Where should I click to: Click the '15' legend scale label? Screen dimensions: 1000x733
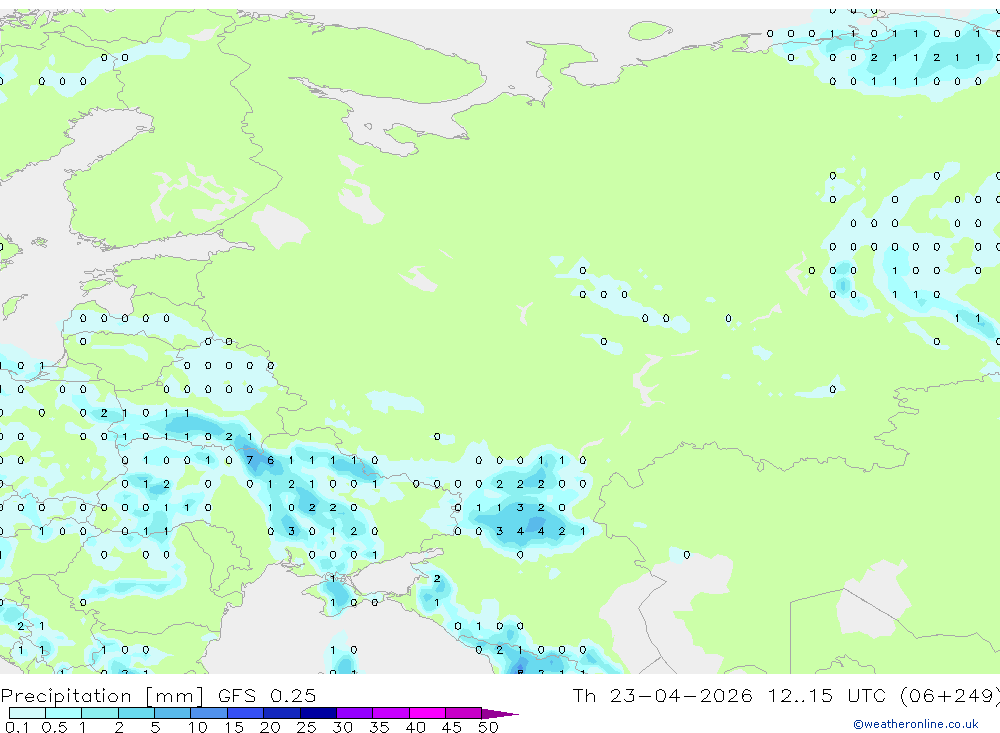pos(234,727)
